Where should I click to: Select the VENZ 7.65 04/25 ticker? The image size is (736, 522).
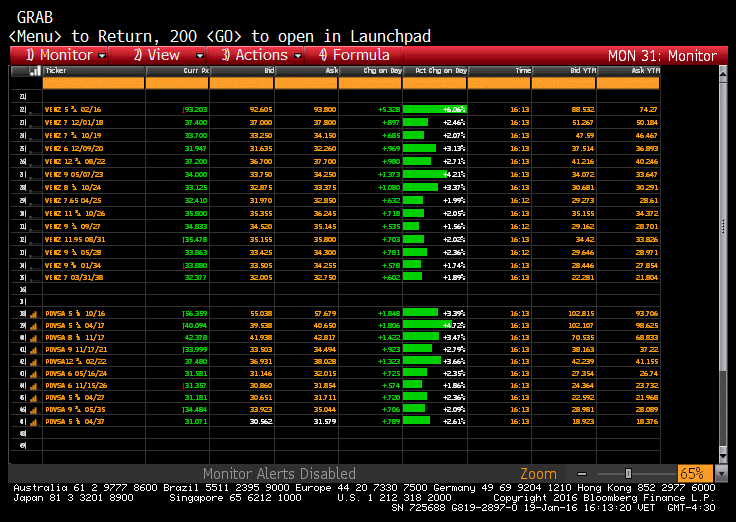tap(73, 200)
